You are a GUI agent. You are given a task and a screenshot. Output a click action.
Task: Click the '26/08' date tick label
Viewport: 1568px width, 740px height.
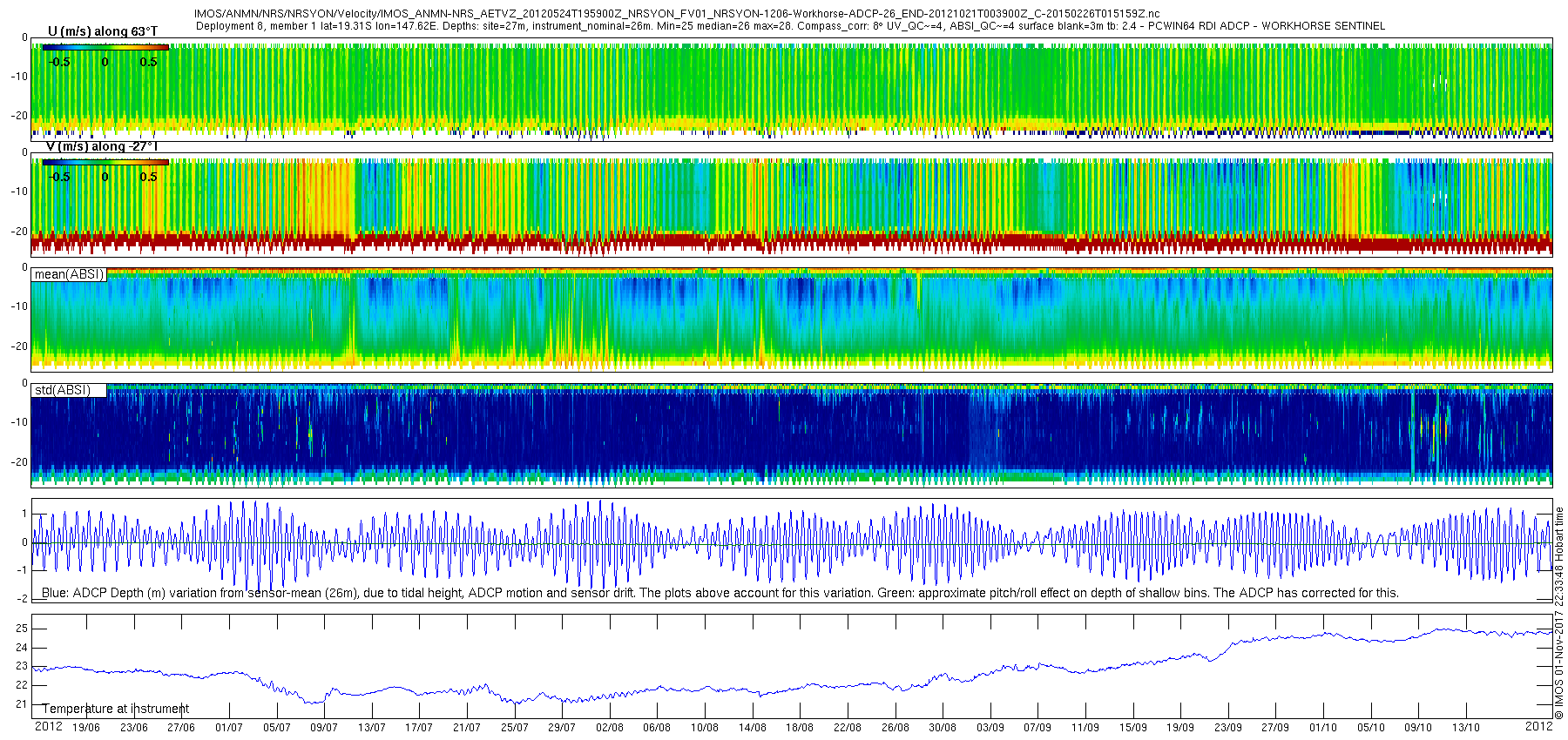[896, 728]
